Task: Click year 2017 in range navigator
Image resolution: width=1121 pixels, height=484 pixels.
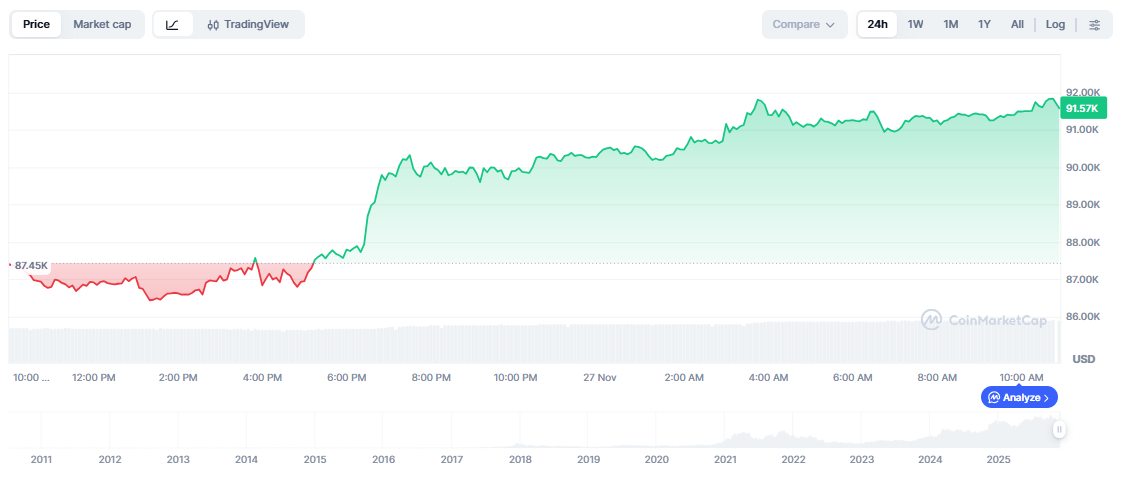Action: (451, 460)
